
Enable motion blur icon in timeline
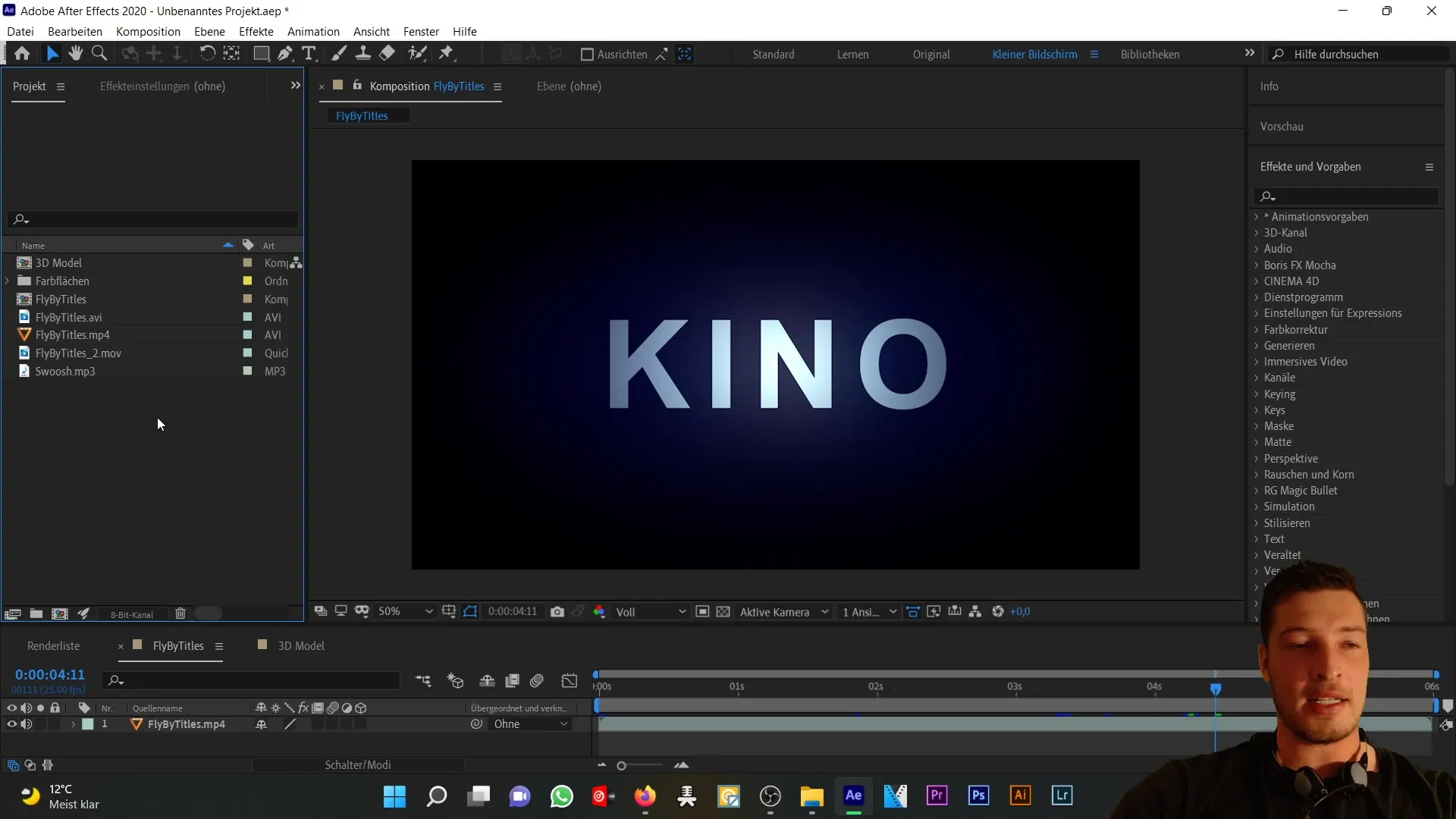(x=537, y=681)
